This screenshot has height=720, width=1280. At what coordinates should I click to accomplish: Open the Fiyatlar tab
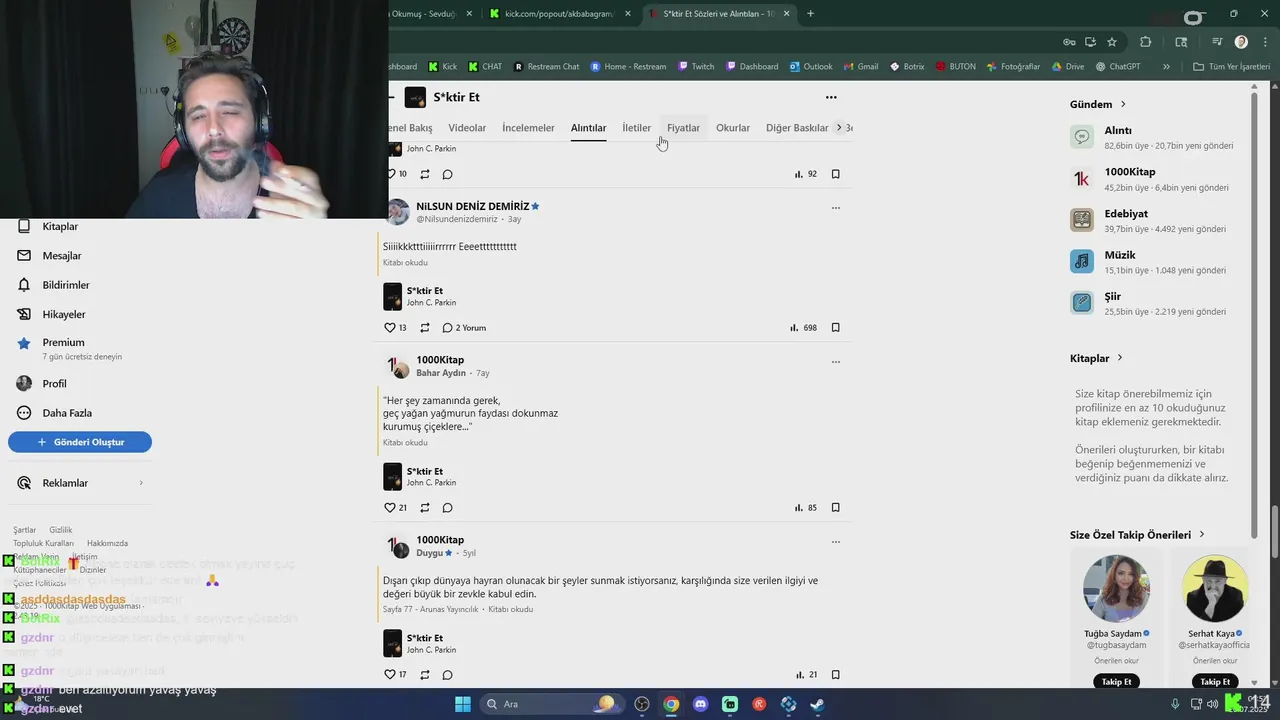click(683, 128)
